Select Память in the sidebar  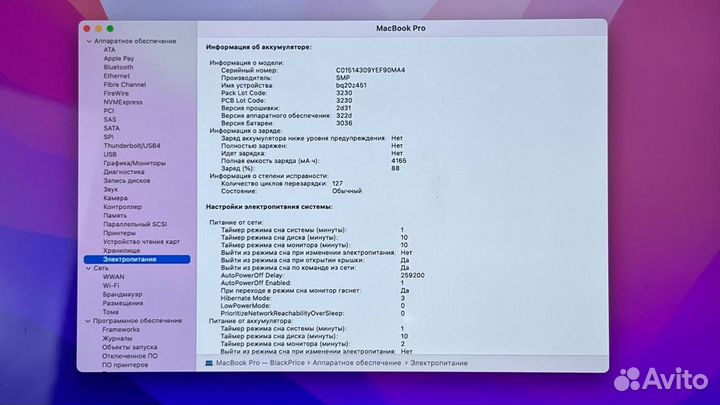(x=115, y=215)
